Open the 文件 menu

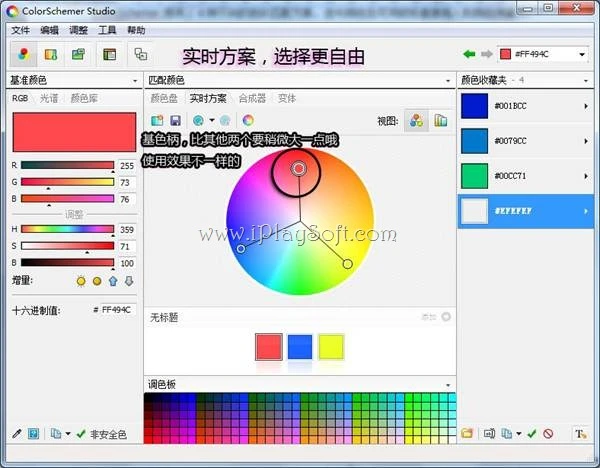tap(20, 30)
